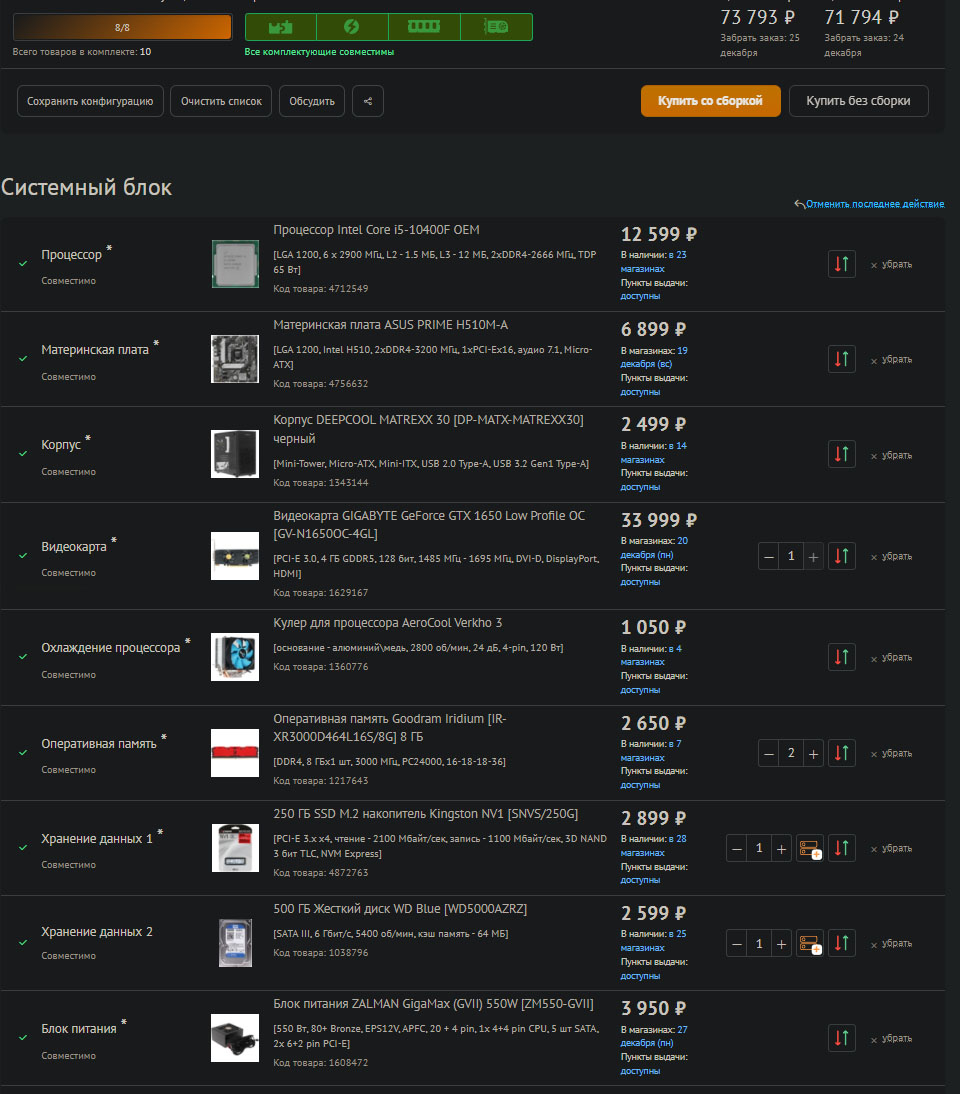Screen dimensions: 960x1094
Task: Click the Купить без сборки button
Action: pos(858,101)
